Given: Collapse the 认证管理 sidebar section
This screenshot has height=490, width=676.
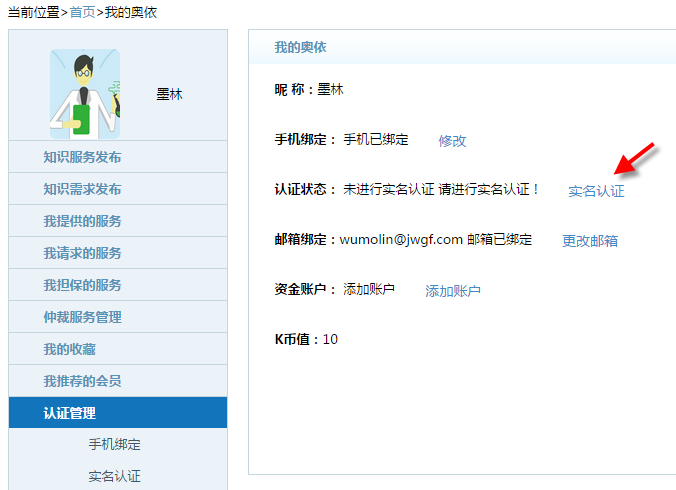Looking at the screenshot, I should [x=118, y=412].
